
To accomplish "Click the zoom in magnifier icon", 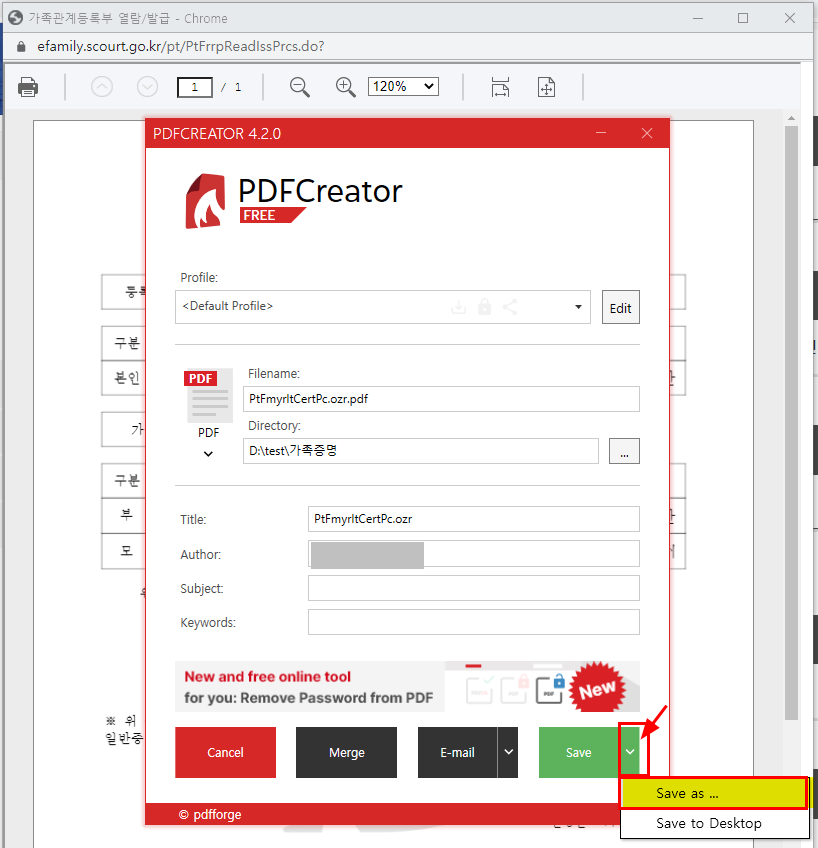I will click(345, 87).
